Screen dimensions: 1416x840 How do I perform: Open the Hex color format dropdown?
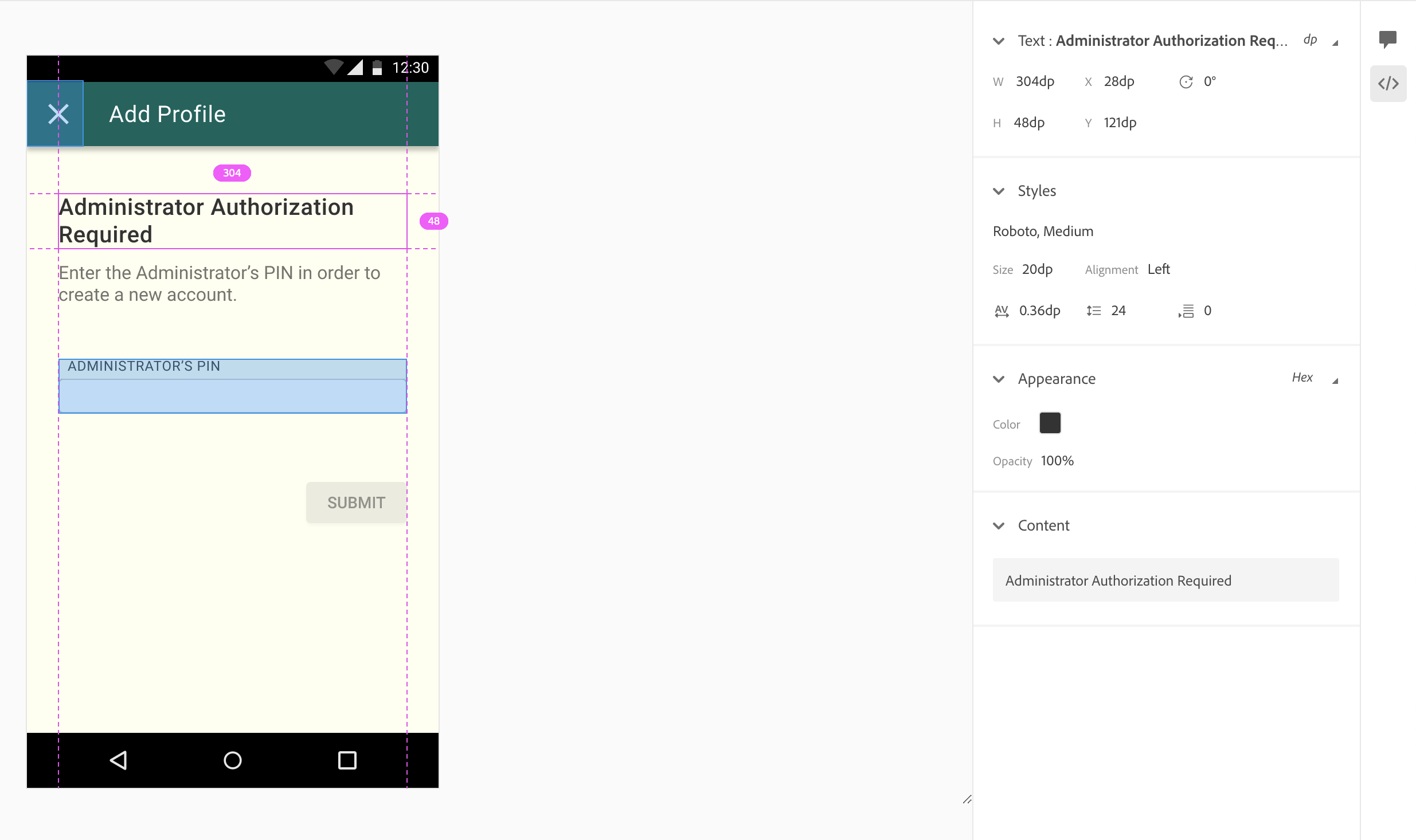pyautogui.click(x=1315, y=378)
